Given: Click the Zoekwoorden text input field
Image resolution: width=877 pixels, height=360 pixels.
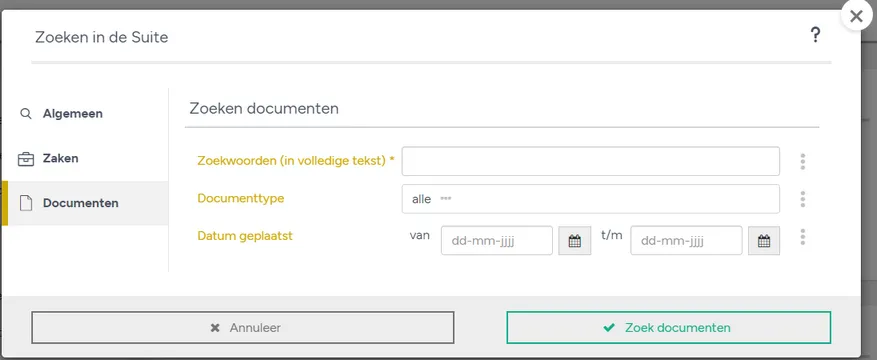Looking at the screenshot, I should point(591,161).
